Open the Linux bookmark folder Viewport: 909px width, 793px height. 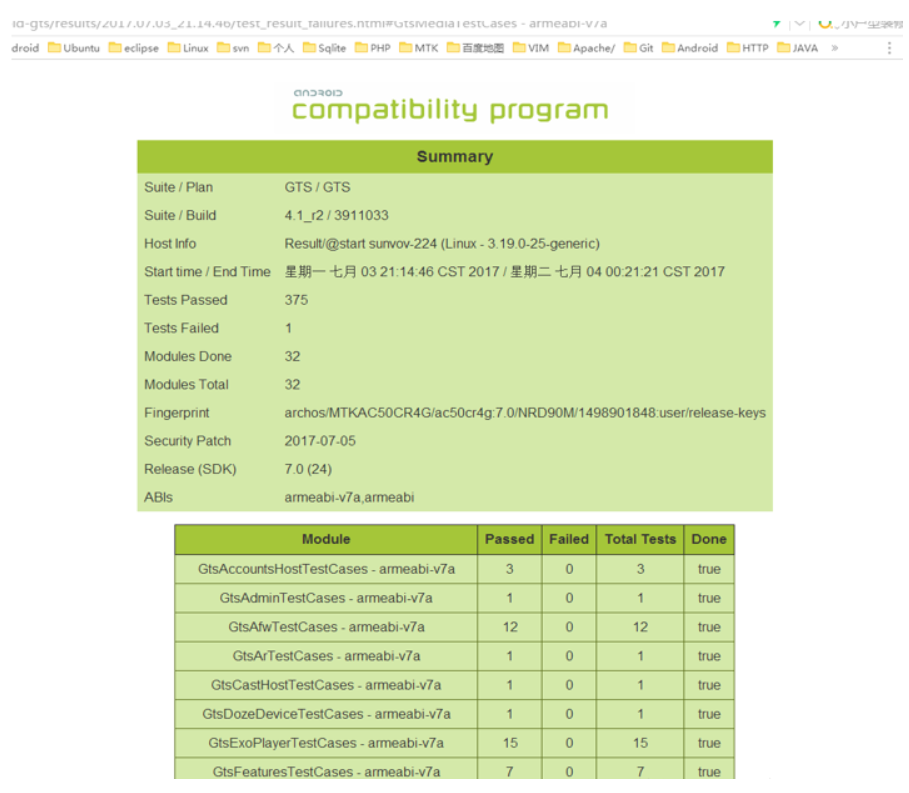(188, 47)
